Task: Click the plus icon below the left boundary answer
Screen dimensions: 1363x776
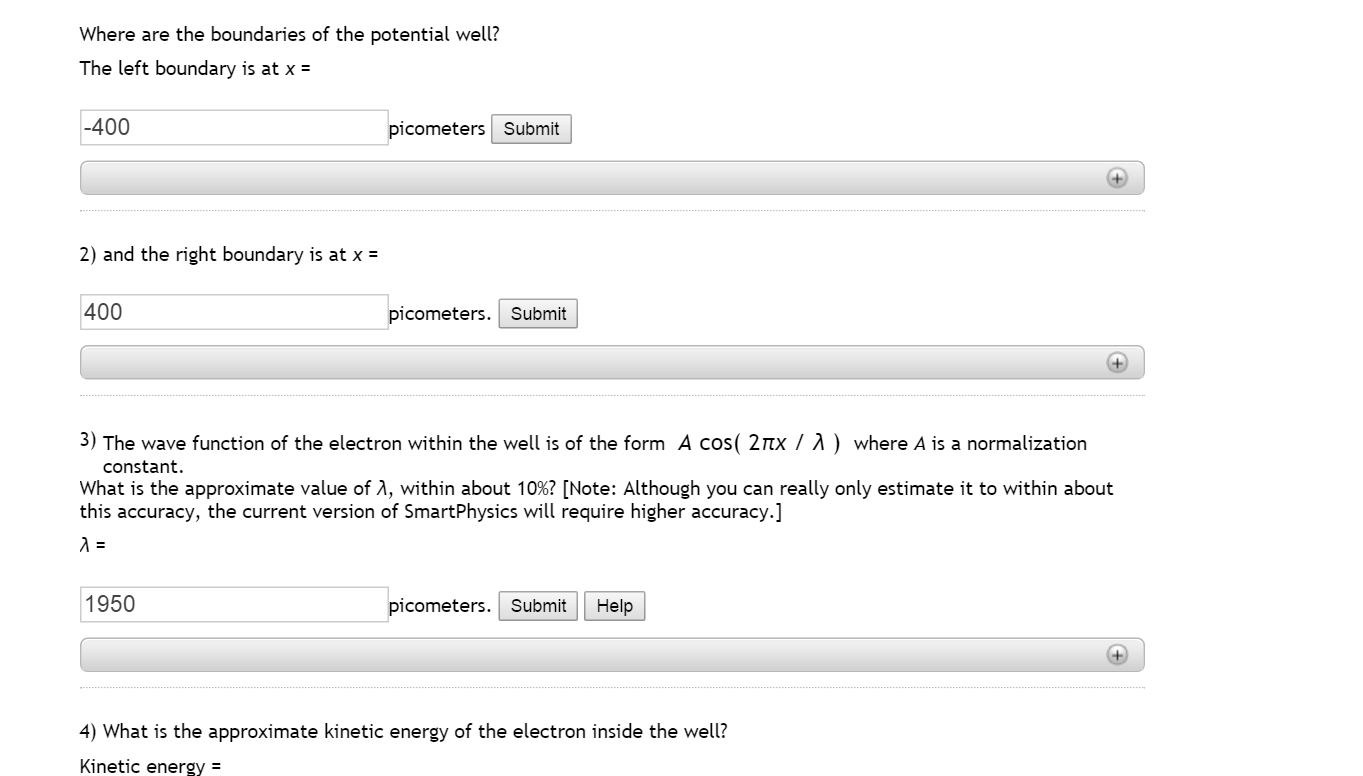Action: (x=1117, y=178)
